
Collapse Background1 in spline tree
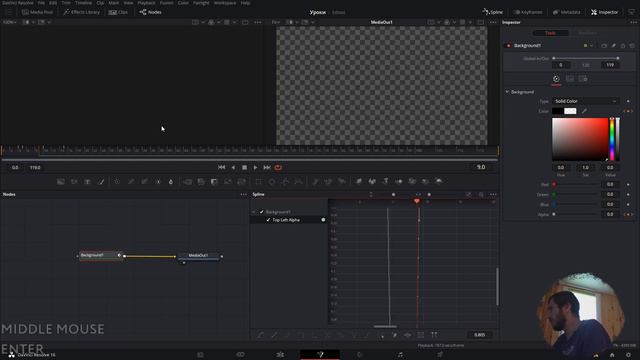253,212
